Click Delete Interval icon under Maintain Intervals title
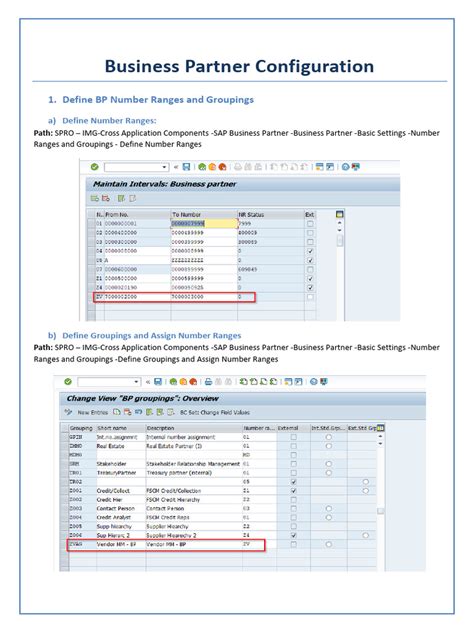474x632 pixels. [x=106, y=198]
